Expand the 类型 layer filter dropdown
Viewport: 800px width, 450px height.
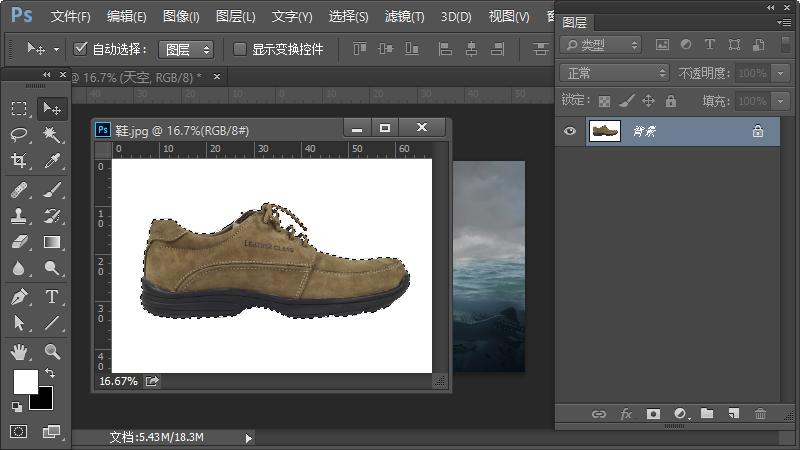coord(601,45)
